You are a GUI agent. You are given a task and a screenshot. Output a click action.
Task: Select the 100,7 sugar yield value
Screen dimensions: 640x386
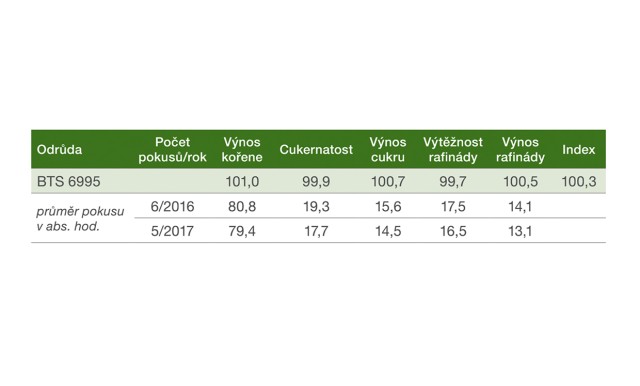[x=388, y=182]
